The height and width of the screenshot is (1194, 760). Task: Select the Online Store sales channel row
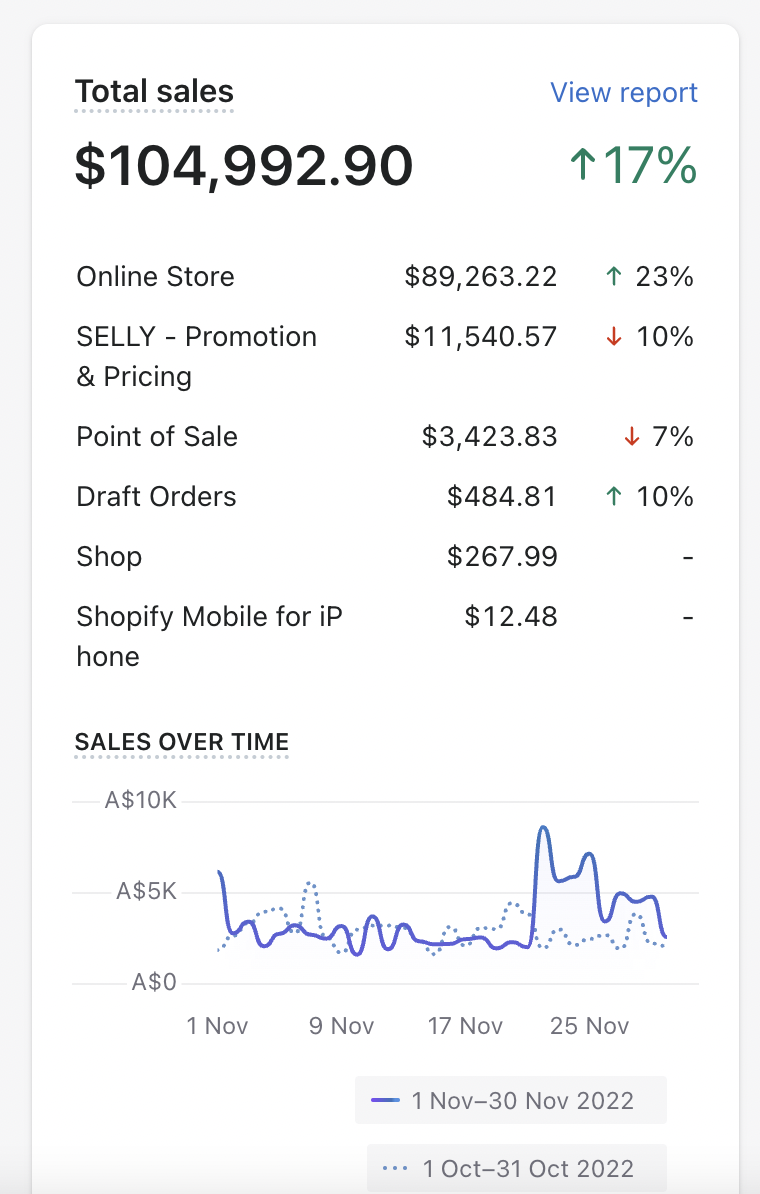coord(155,277)
